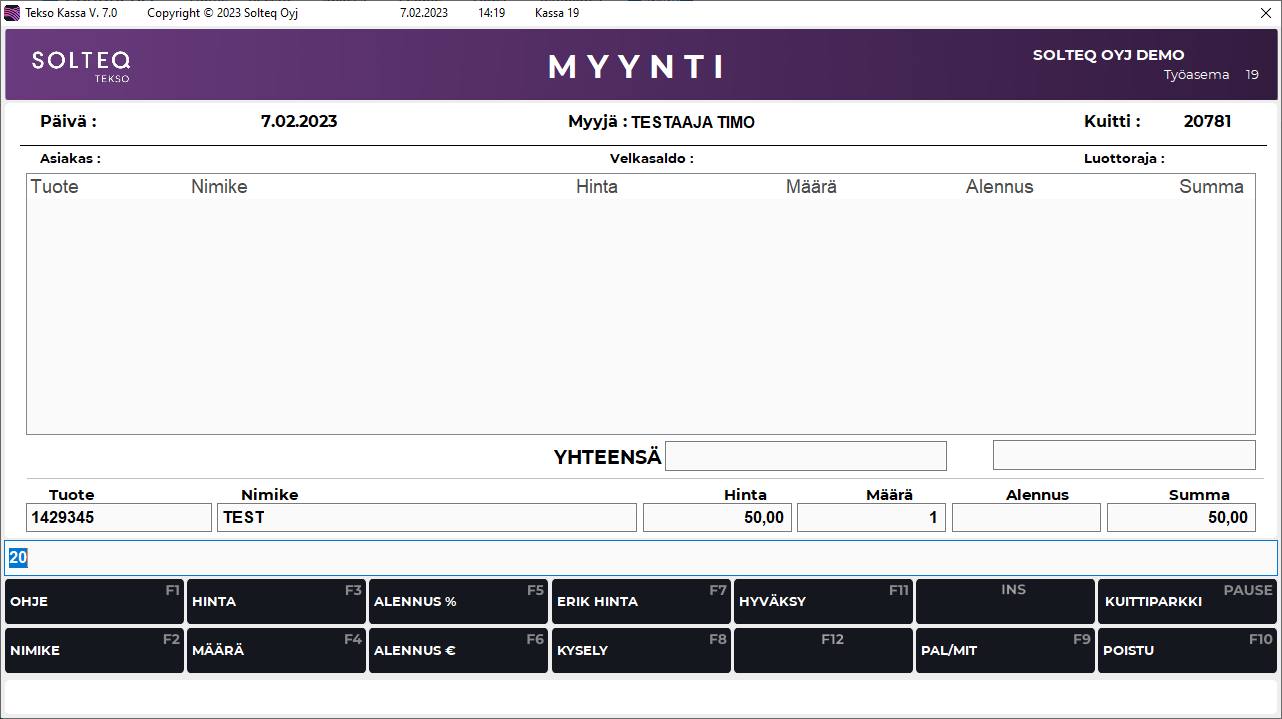The image size is (1282, 719).
Task: Click the Tuote field containing 1429345
Action: point(119,517)
